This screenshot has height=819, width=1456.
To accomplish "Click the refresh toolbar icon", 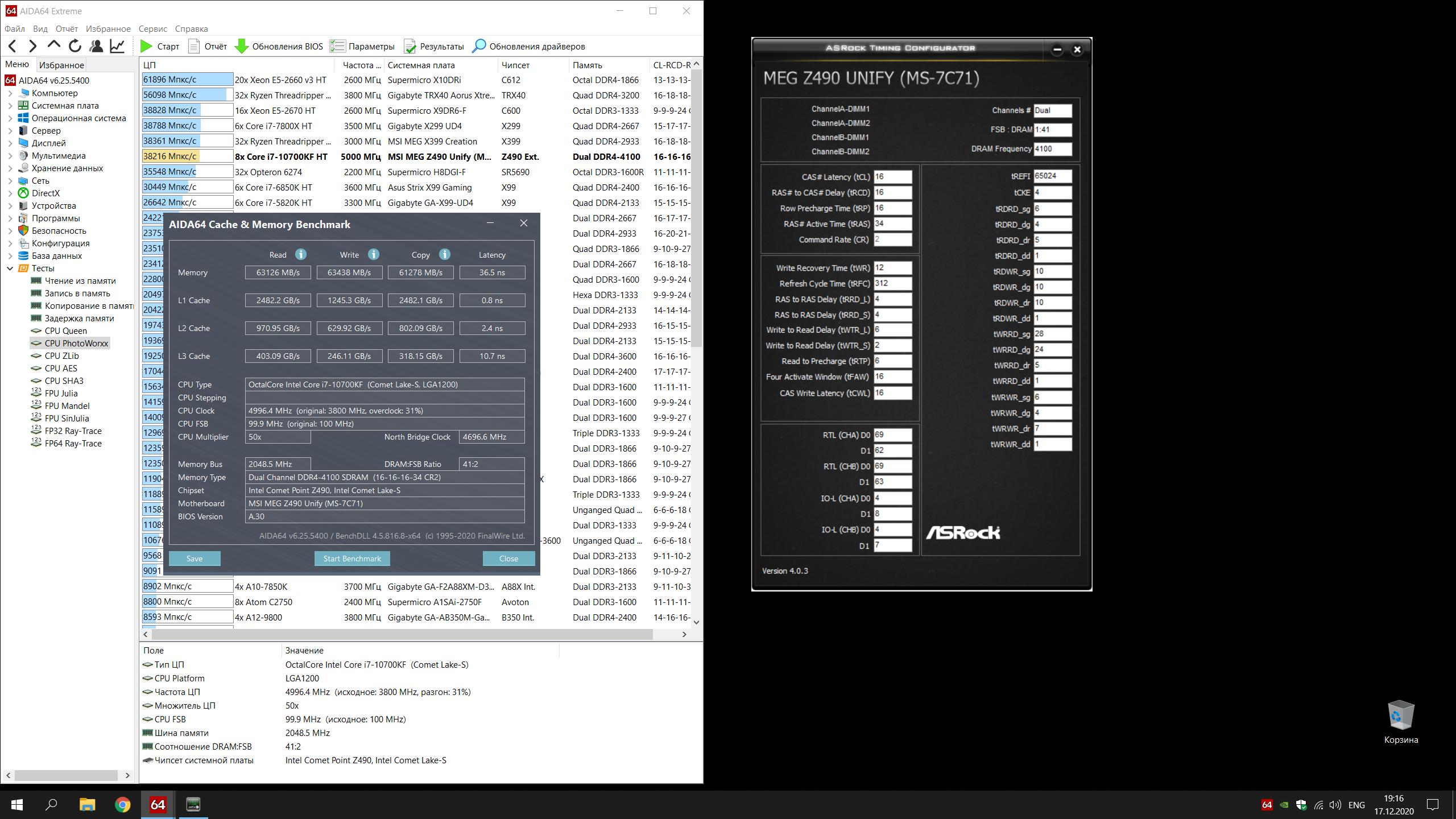I will point(75,46).
